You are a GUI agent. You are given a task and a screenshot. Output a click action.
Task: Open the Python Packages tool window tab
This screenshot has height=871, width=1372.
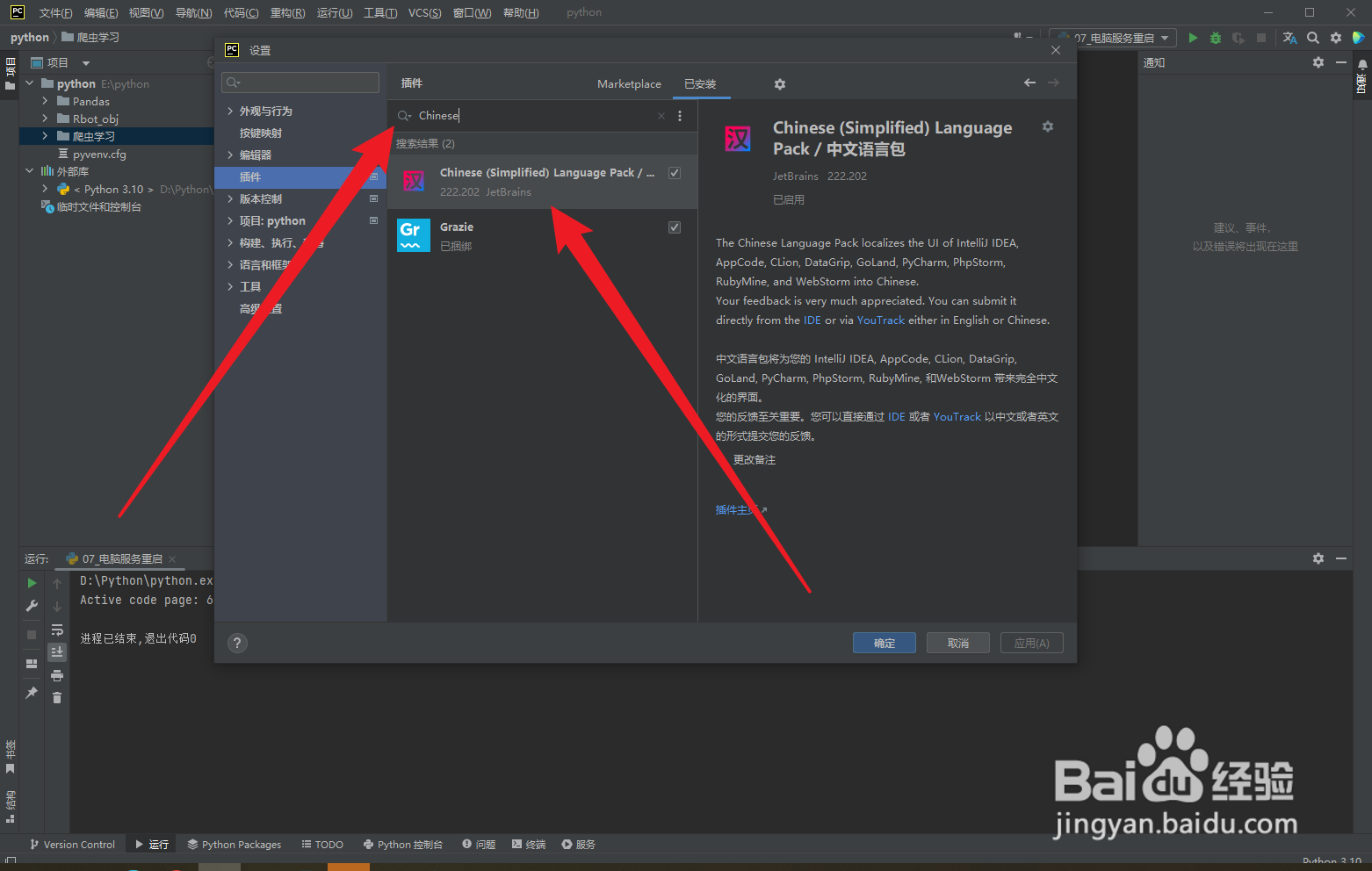(x=235, y=845)
